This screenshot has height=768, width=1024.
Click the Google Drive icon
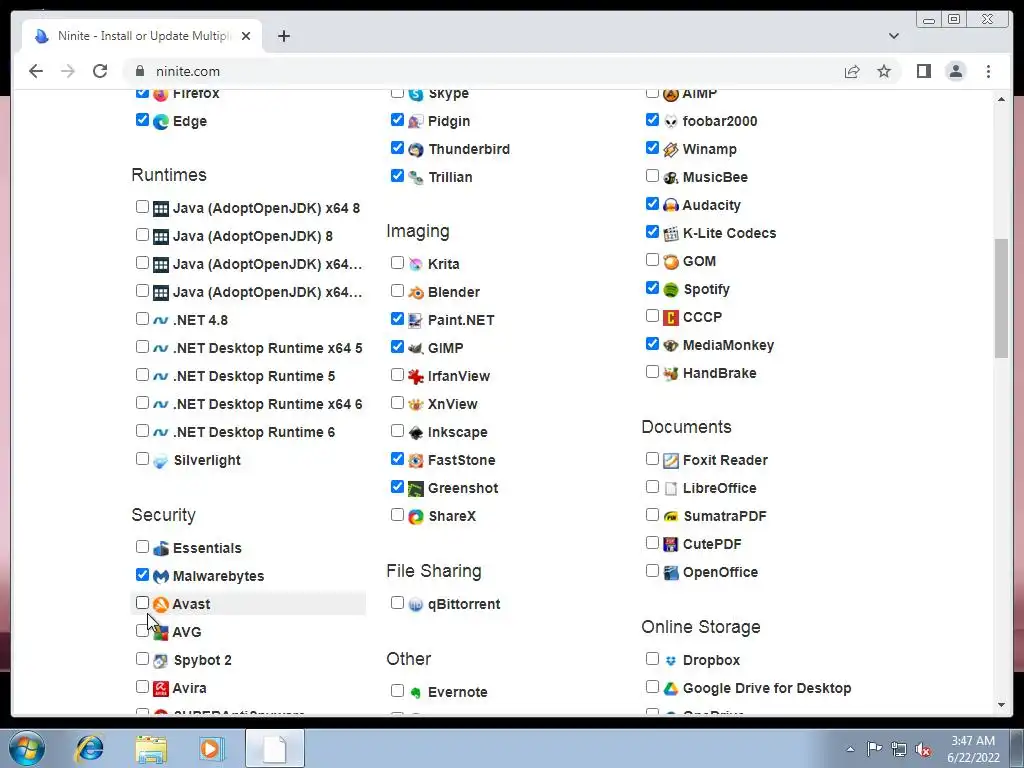click(671, 688)
